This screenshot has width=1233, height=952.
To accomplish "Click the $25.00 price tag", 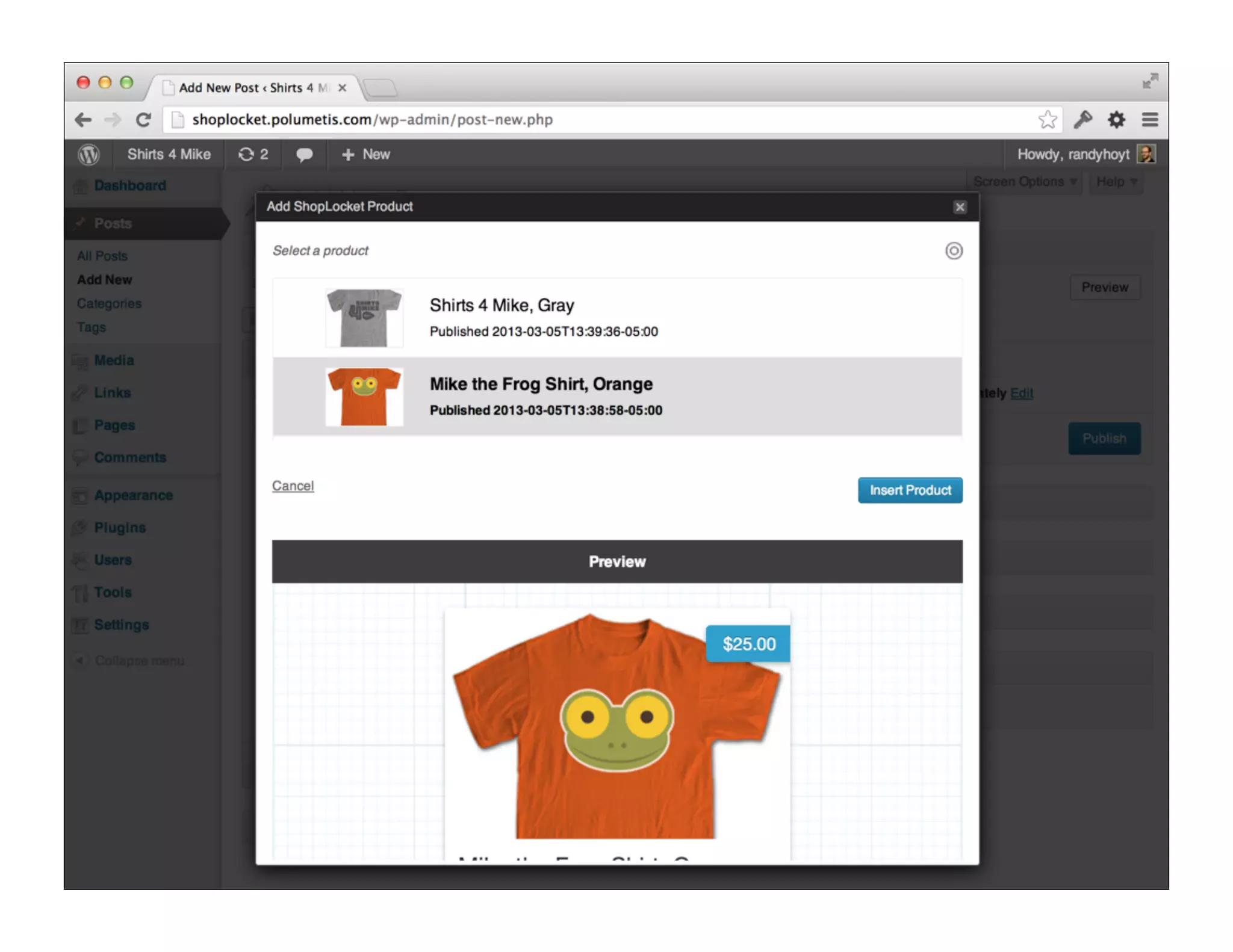I will pyautogui.click(x=748, y=644).
